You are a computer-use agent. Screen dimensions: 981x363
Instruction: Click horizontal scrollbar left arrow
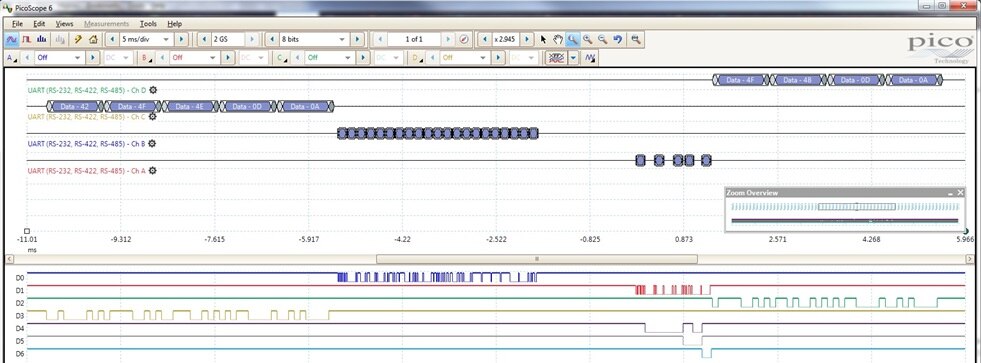coord(9,258)
